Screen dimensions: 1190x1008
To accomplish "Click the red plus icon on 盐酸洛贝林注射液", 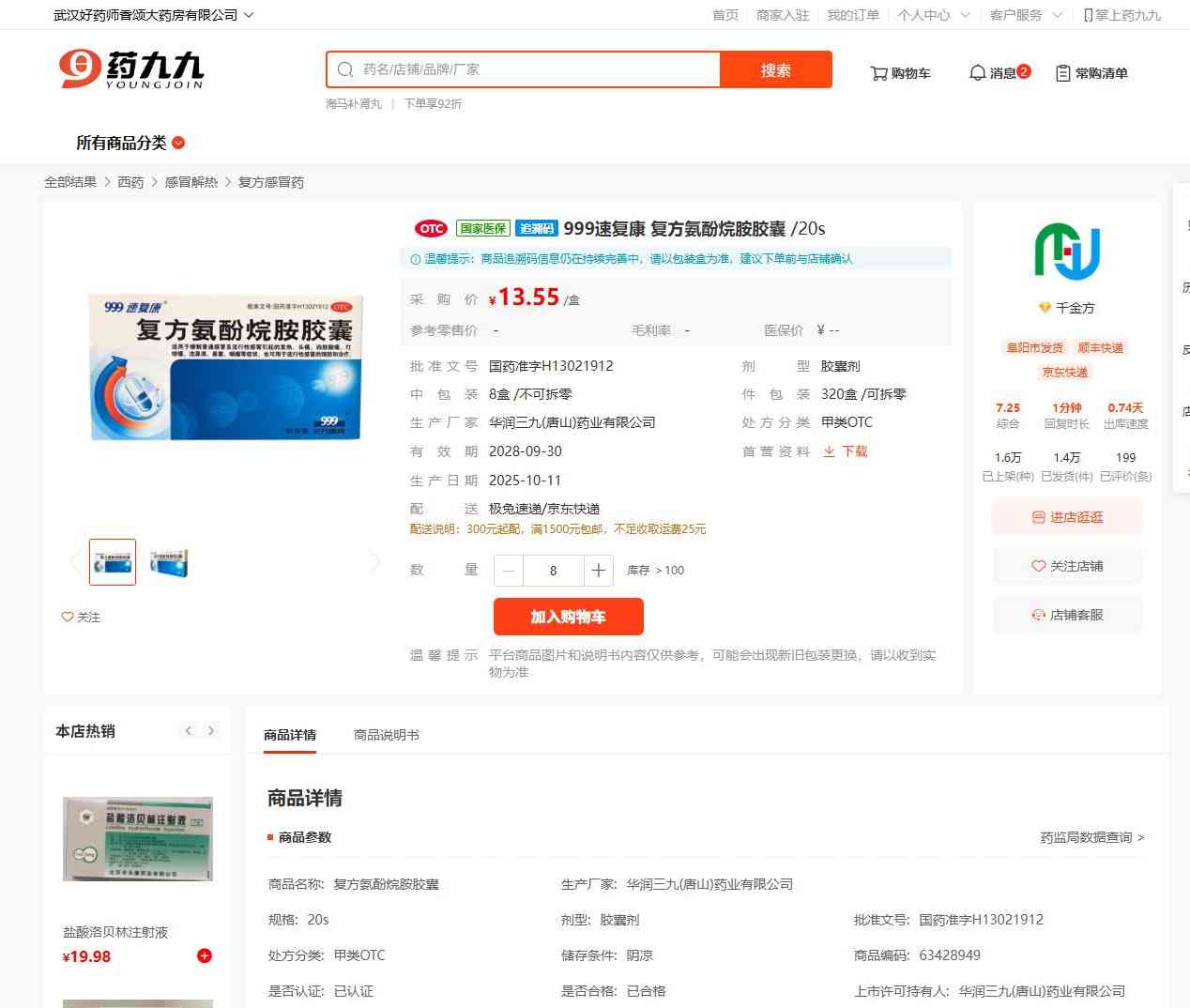I will pos(205,955).
